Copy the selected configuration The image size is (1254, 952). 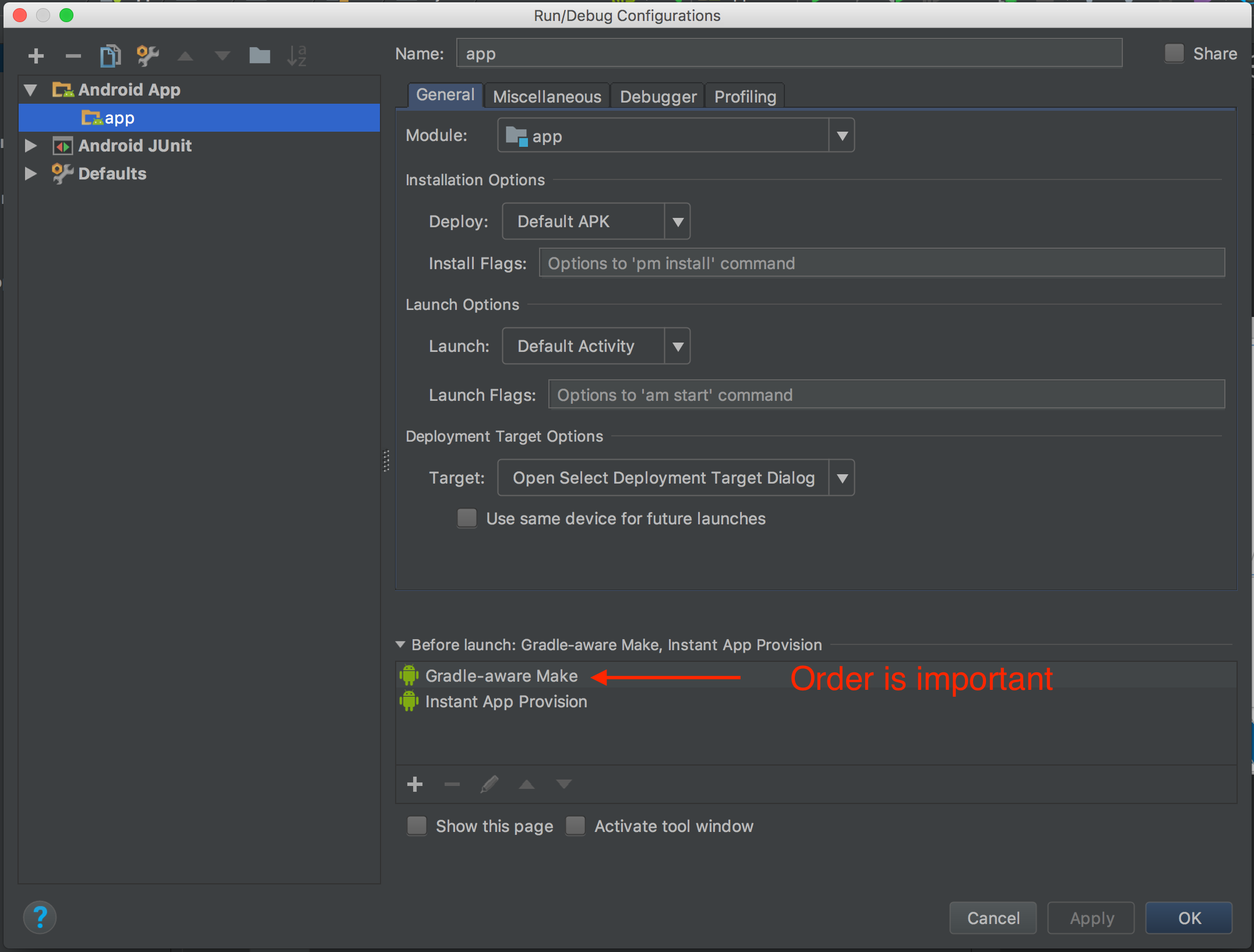click(110, 56)
